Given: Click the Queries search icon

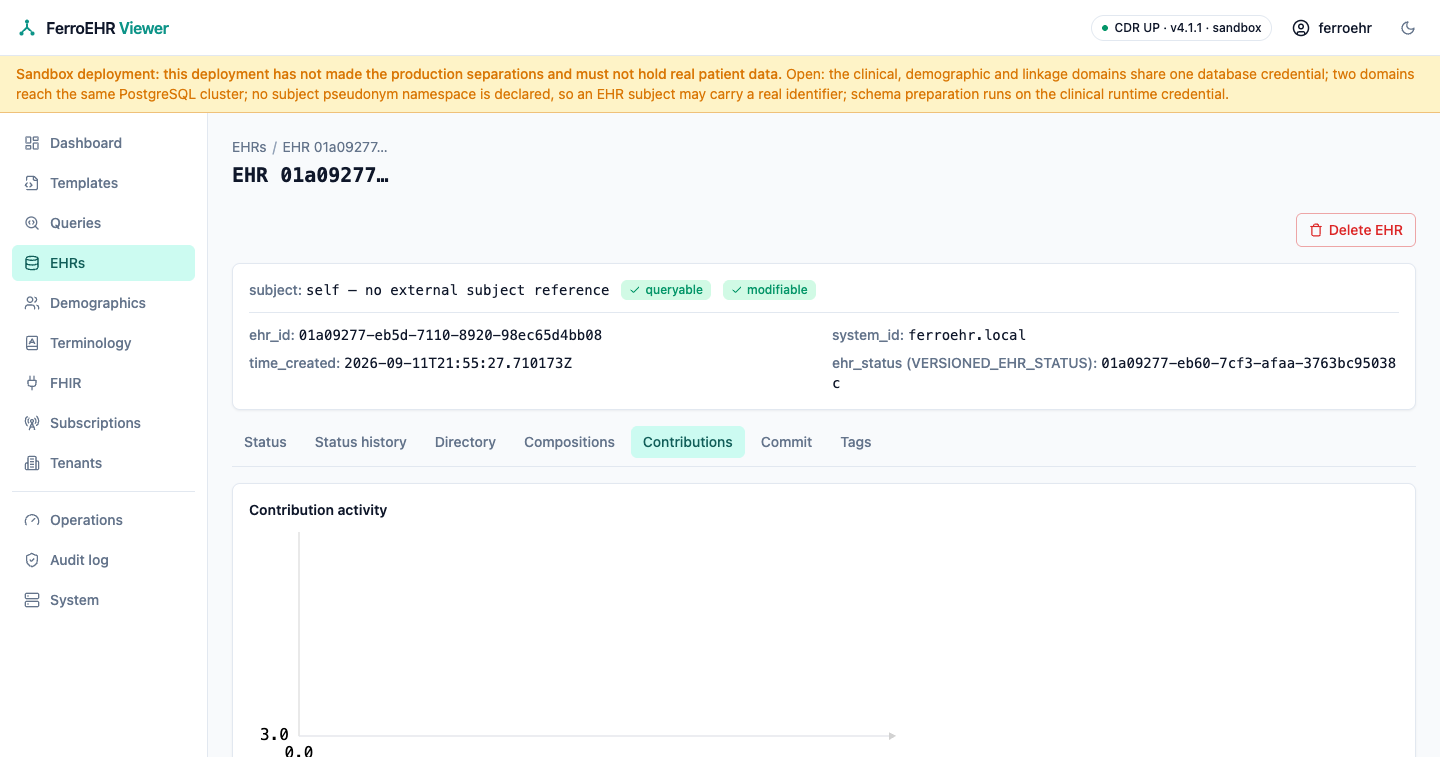Looking at the screenshot, I should (x=32, y=223).
